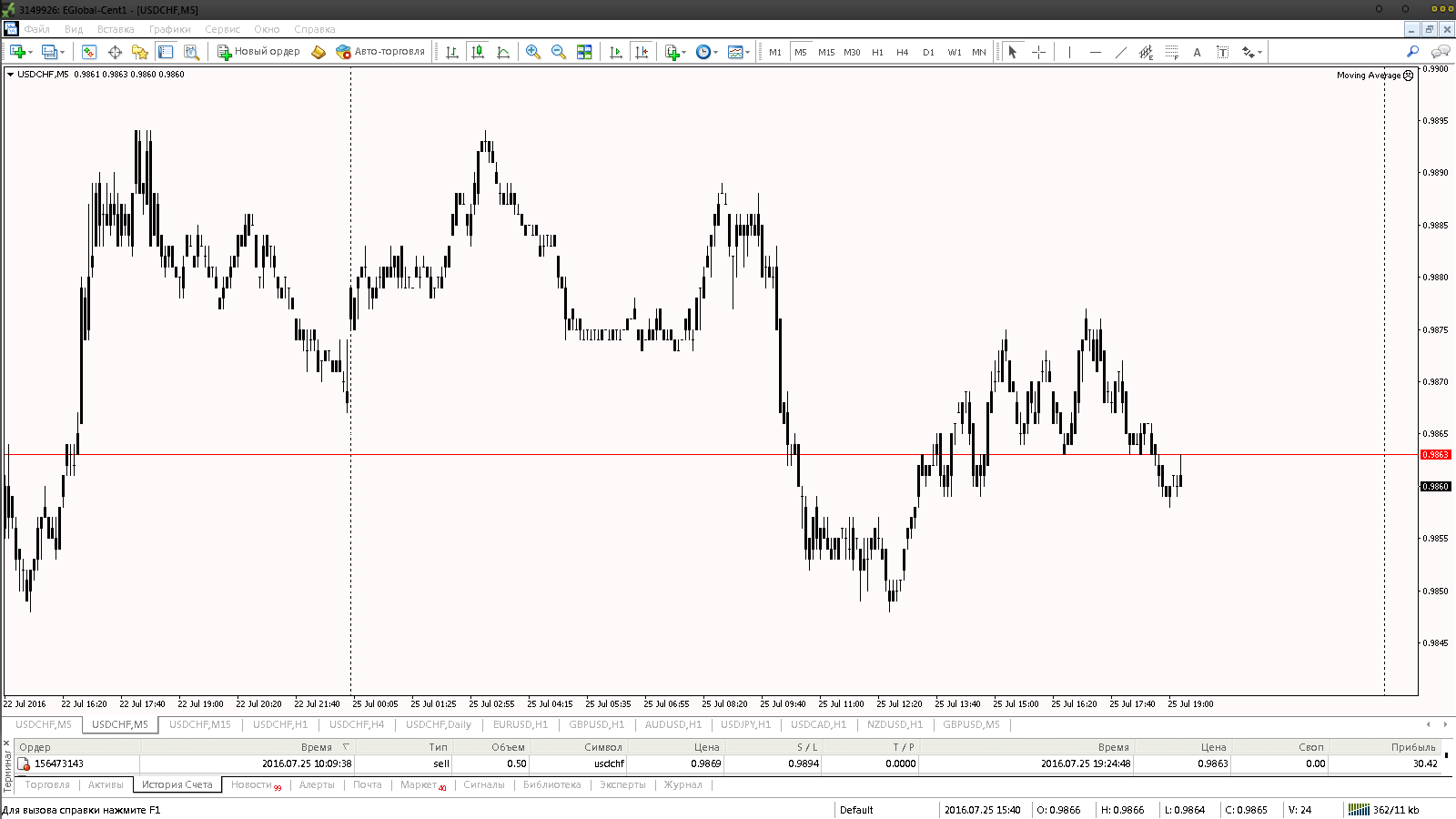Screen dimensions: 1456x819
Task: Open the new chart icon
Action: (16, 52)
